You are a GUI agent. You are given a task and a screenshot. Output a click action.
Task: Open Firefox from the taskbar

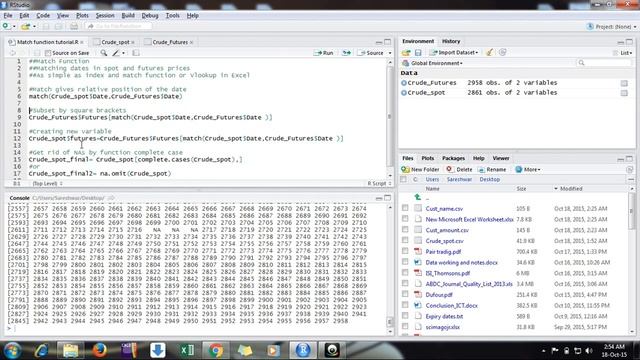point(99,350)
